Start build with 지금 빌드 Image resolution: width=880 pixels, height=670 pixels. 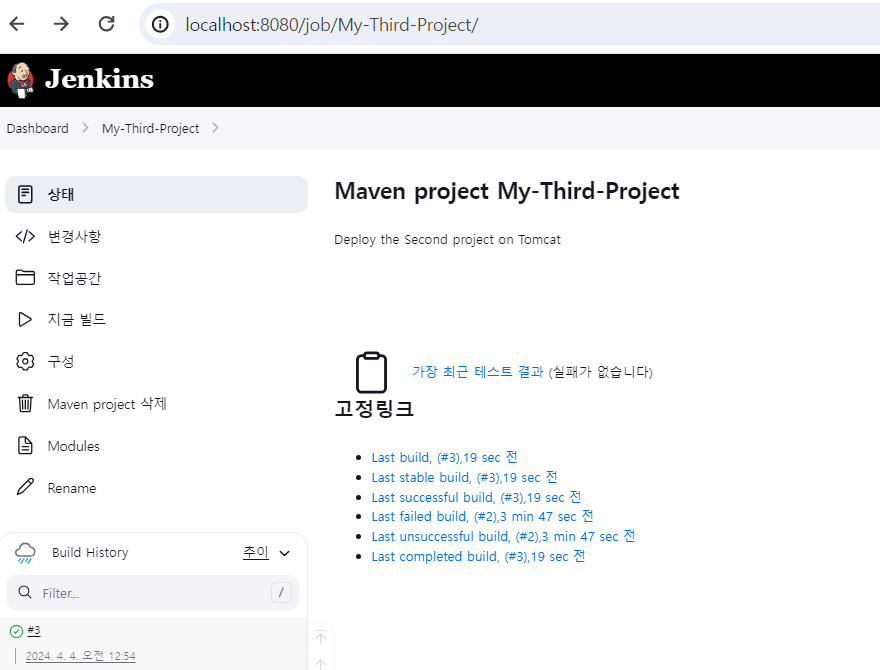(76, 319)
